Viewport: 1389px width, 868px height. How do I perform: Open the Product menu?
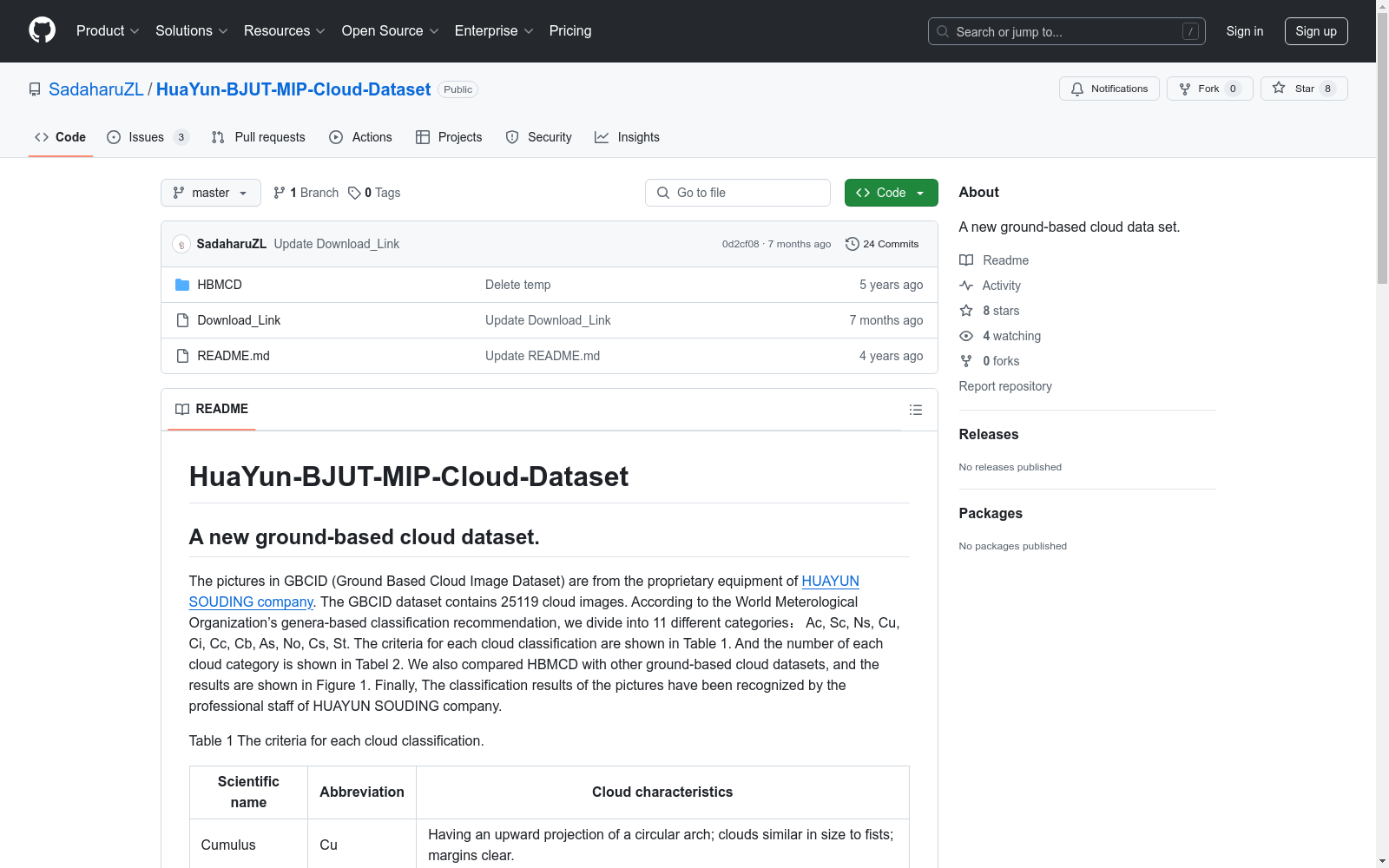coord(108,30)
